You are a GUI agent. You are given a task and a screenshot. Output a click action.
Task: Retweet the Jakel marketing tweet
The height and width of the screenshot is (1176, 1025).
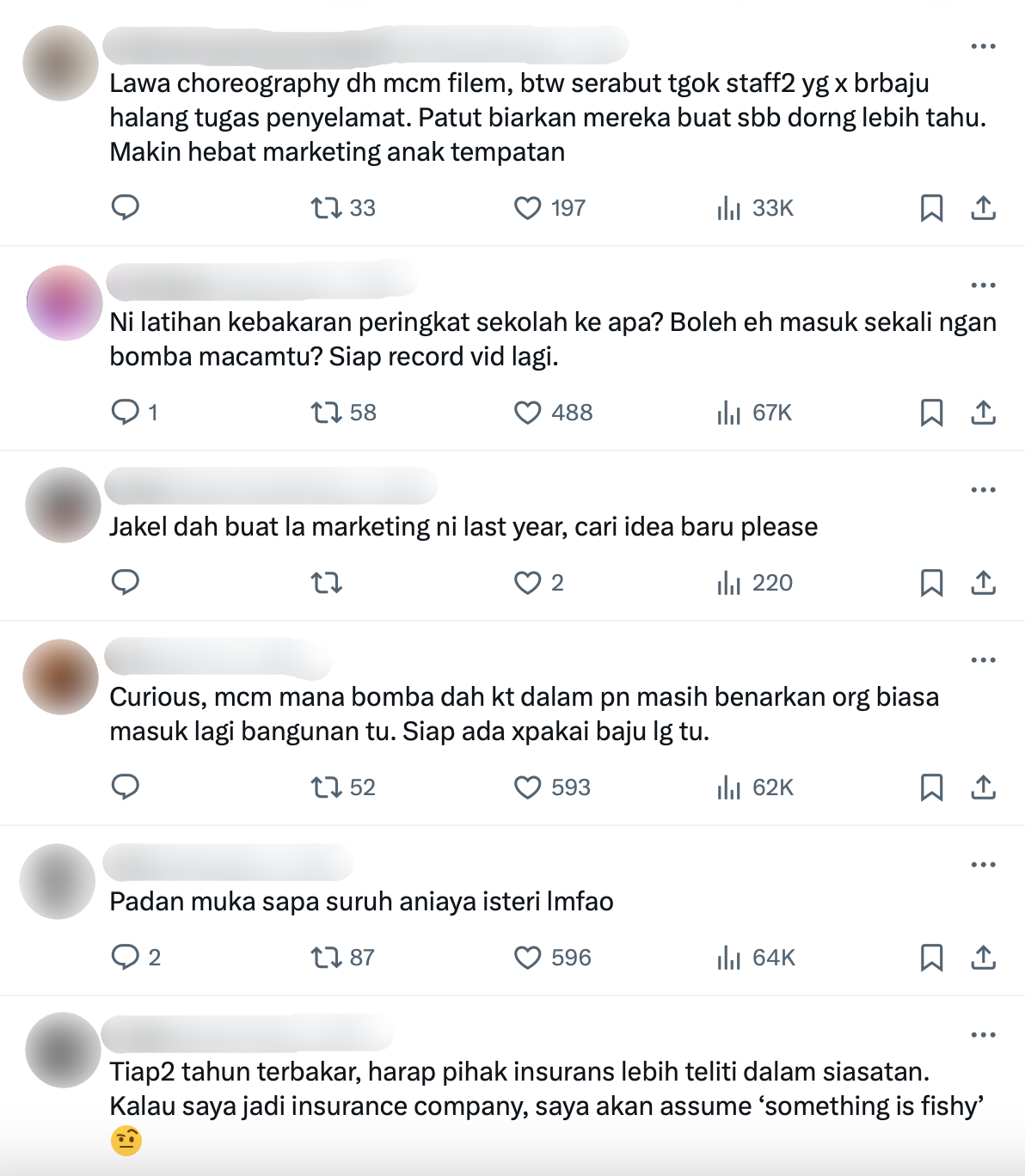327,583
